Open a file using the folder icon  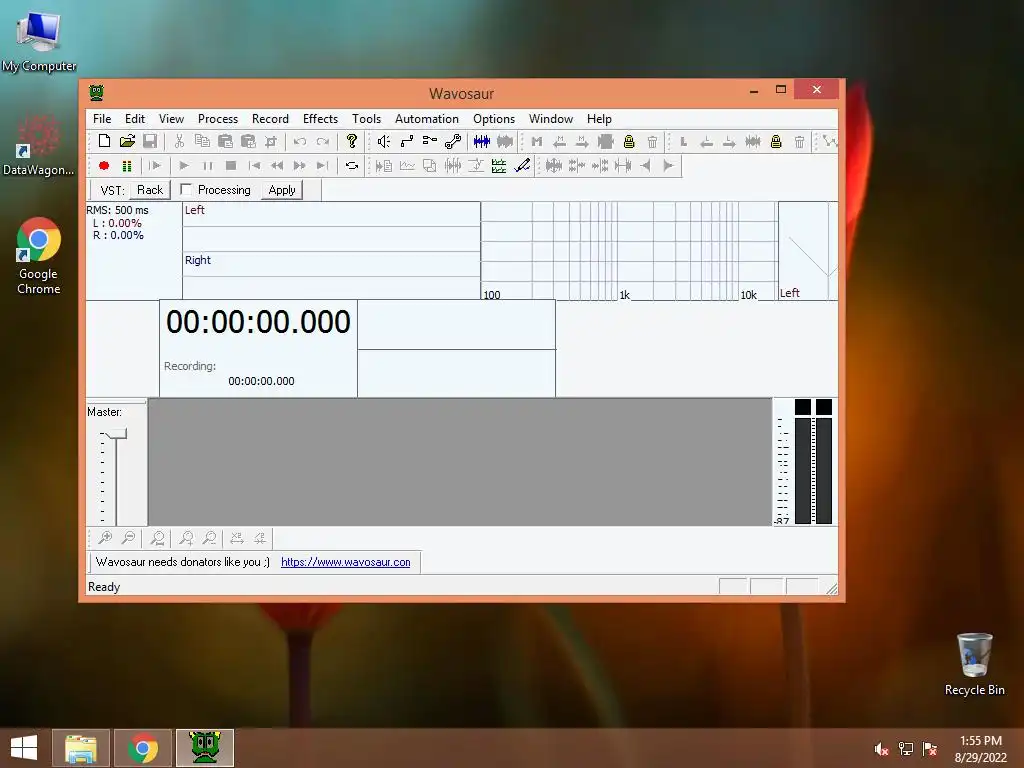click(127, 141)
